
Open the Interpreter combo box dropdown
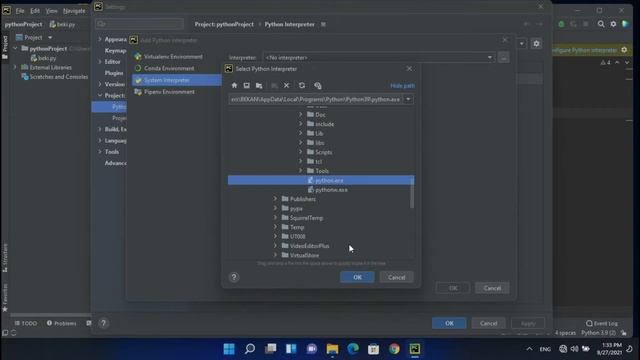coord(490,58)
